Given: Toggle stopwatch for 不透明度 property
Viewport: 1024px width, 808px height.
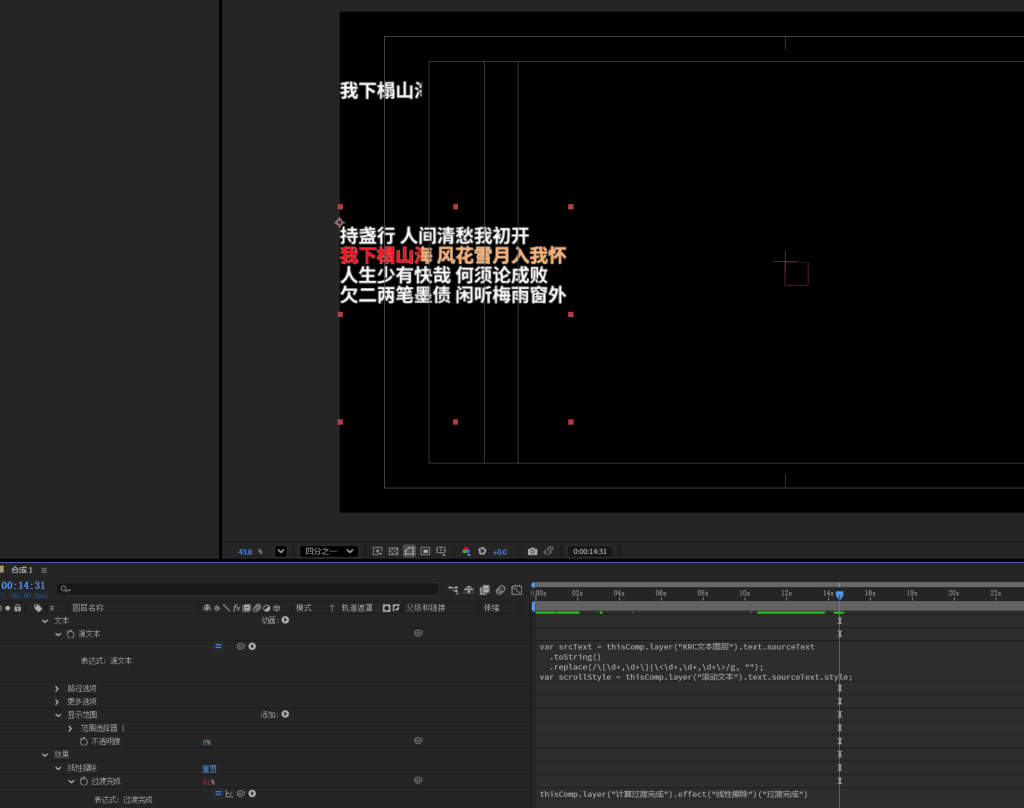Looking at the screenshot, I should tap(84, 741).
